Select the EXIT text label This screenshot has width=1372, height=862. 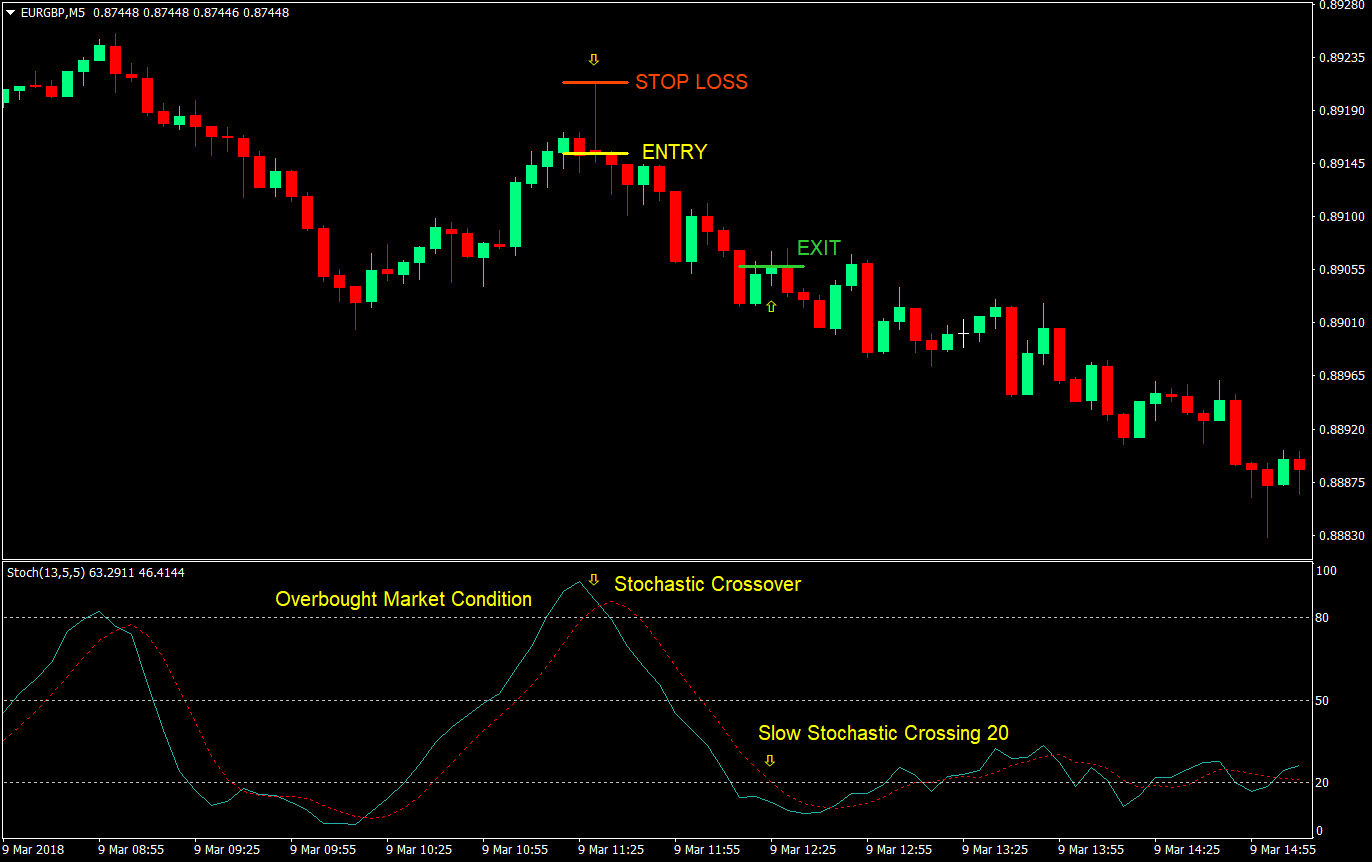[x=819, y=248]
